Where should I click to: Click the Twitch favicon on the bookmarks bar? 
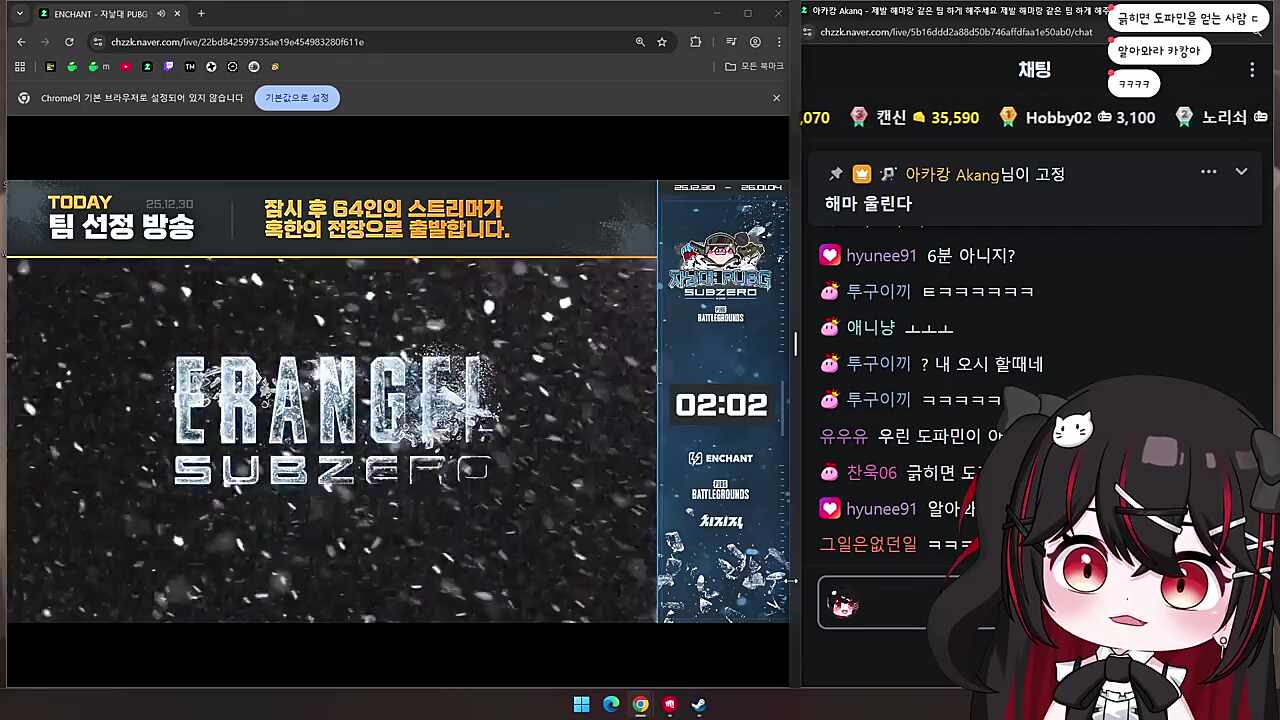166,66
